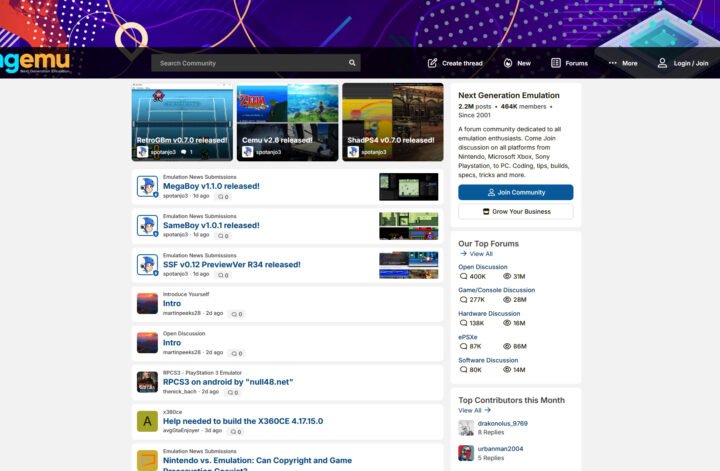Click the x360ce category label

[172, 412]
